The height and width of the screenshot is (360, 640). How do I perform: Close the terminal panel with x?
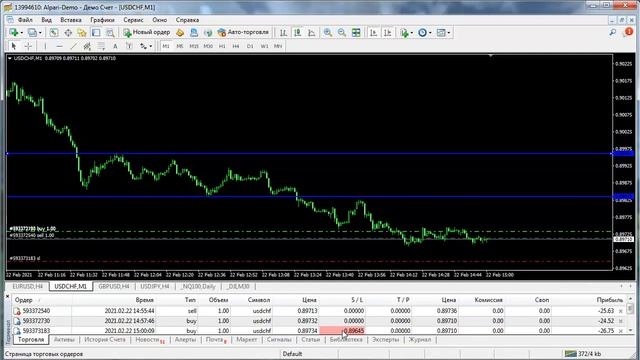(x=7, y=296)
